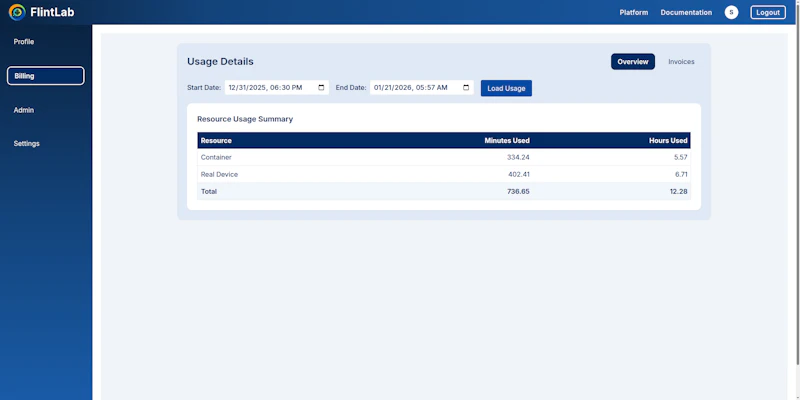Image resolution: width=800 pixels, height=400 pixels.
Task: Click the FlintLab brand name
Action: click(x=52, y=12)
